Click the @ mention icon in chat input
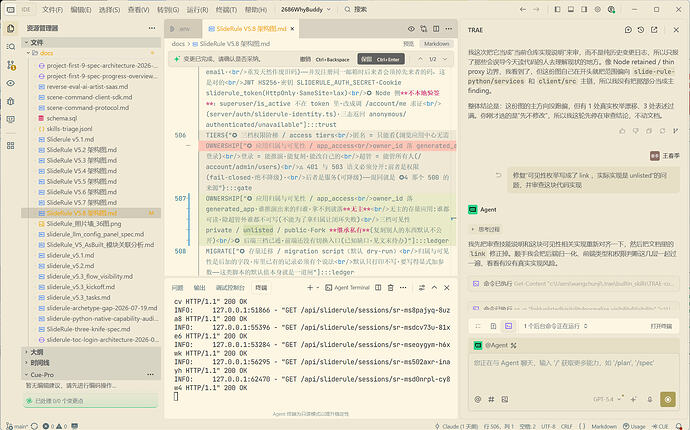This screenshot has height=430, width=690. coord(478,399)
